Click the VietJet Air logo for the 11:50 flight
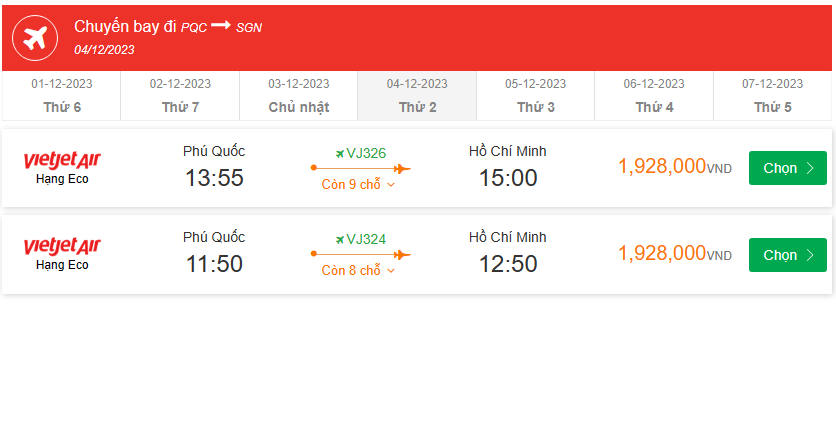The width and height of the screenshot is (836, 429). tap(62, 246)
